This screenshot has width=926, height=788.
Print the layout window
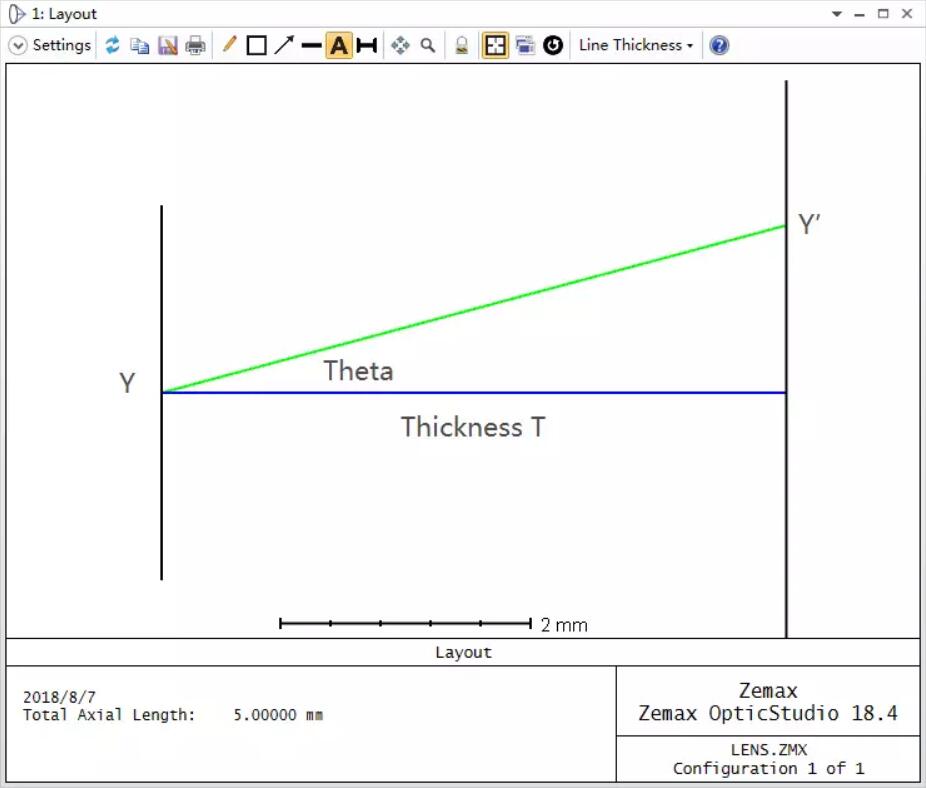pos(196,45)
